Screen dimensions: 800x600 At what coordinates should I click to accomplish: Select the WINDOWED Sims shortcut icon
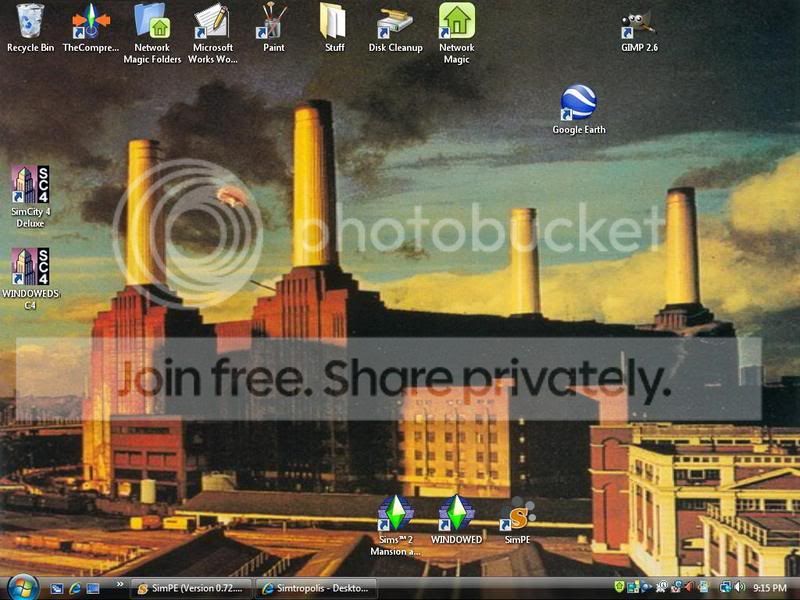click(x=456, y=519)
